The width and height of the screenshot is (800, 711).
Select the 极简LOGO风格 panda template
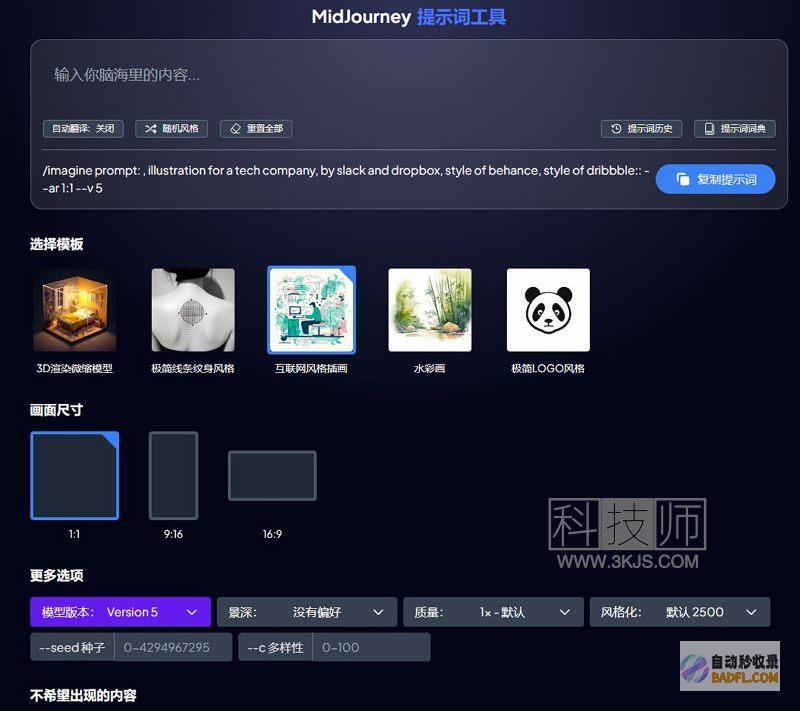548,310
